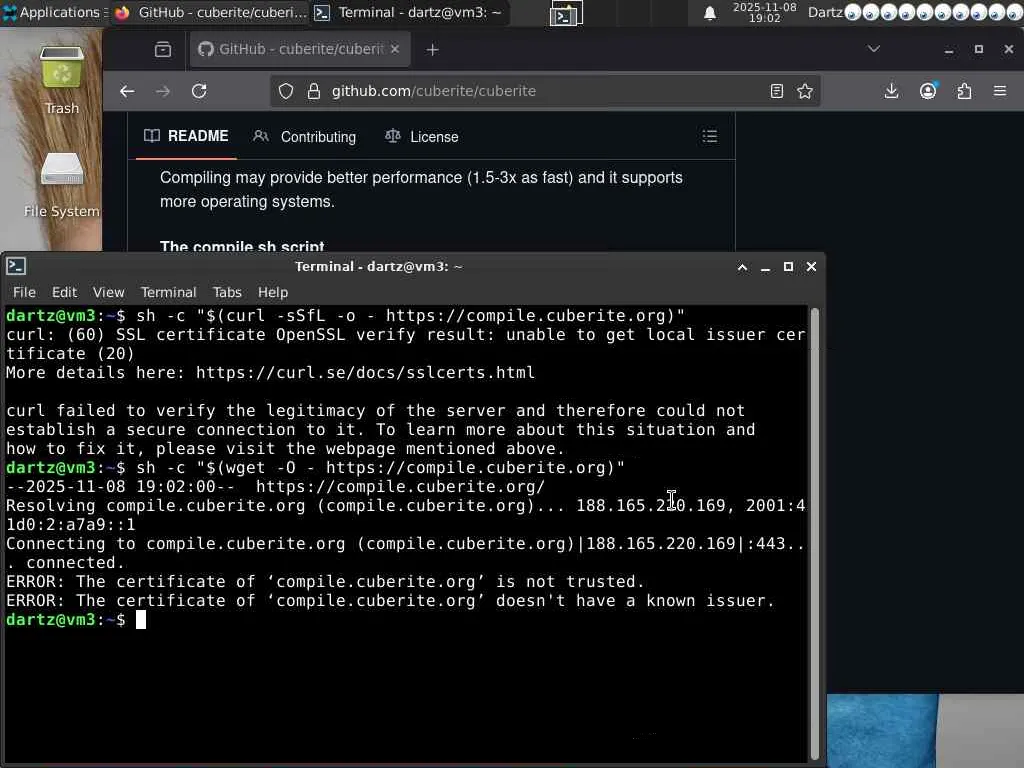Screen dimensions: 1024x768
Task: Open the Applications menu in the top panel
Action: click(54, 12)
